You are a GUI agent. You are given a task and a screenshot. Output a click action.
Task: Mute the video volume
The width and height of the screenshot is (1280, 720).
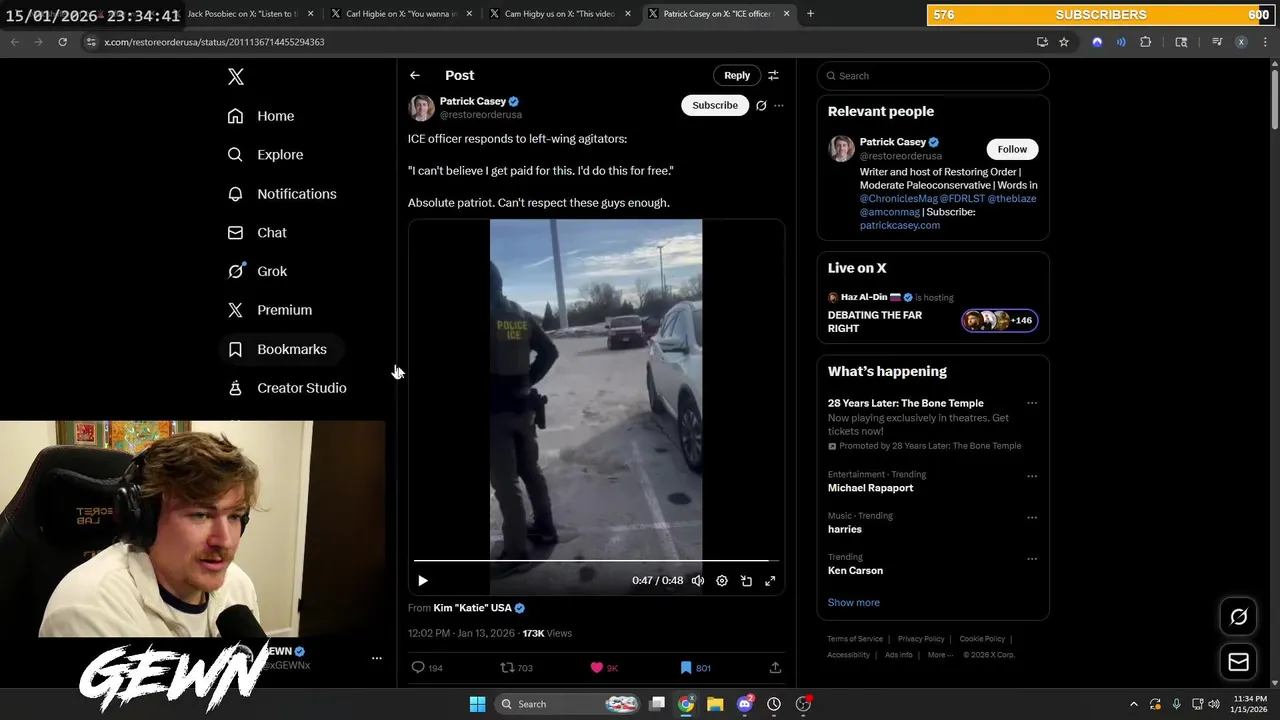tap(698, 580)
